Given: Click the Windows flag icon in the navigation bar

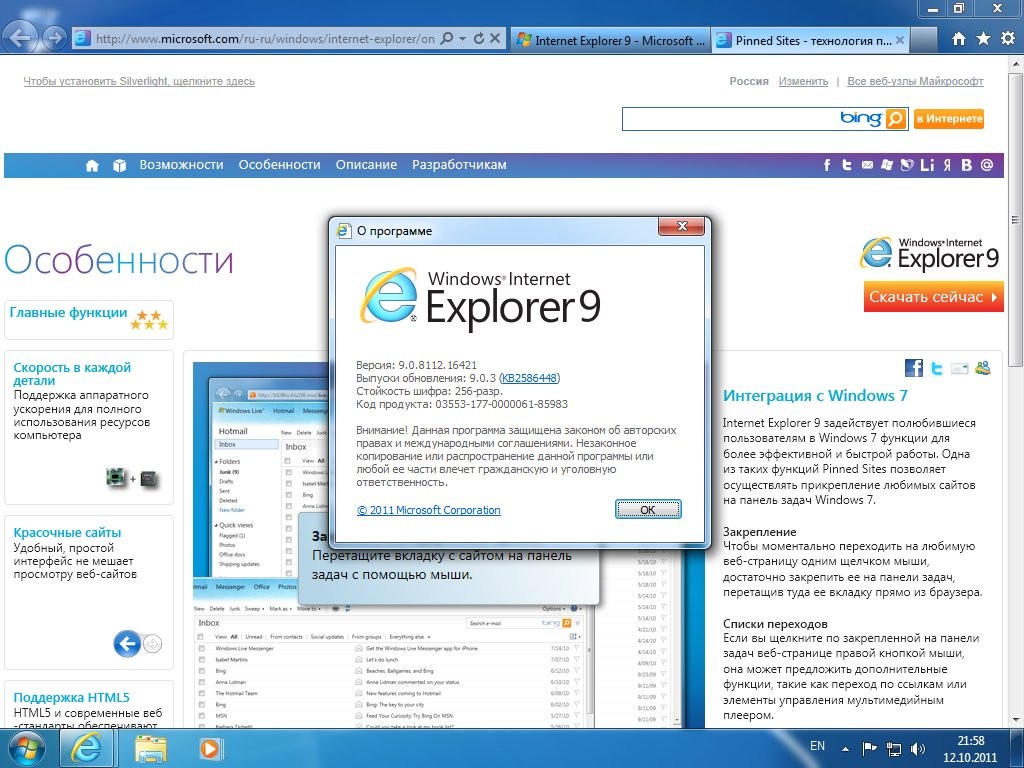Looking at the screenshot, I should (886, 165).
